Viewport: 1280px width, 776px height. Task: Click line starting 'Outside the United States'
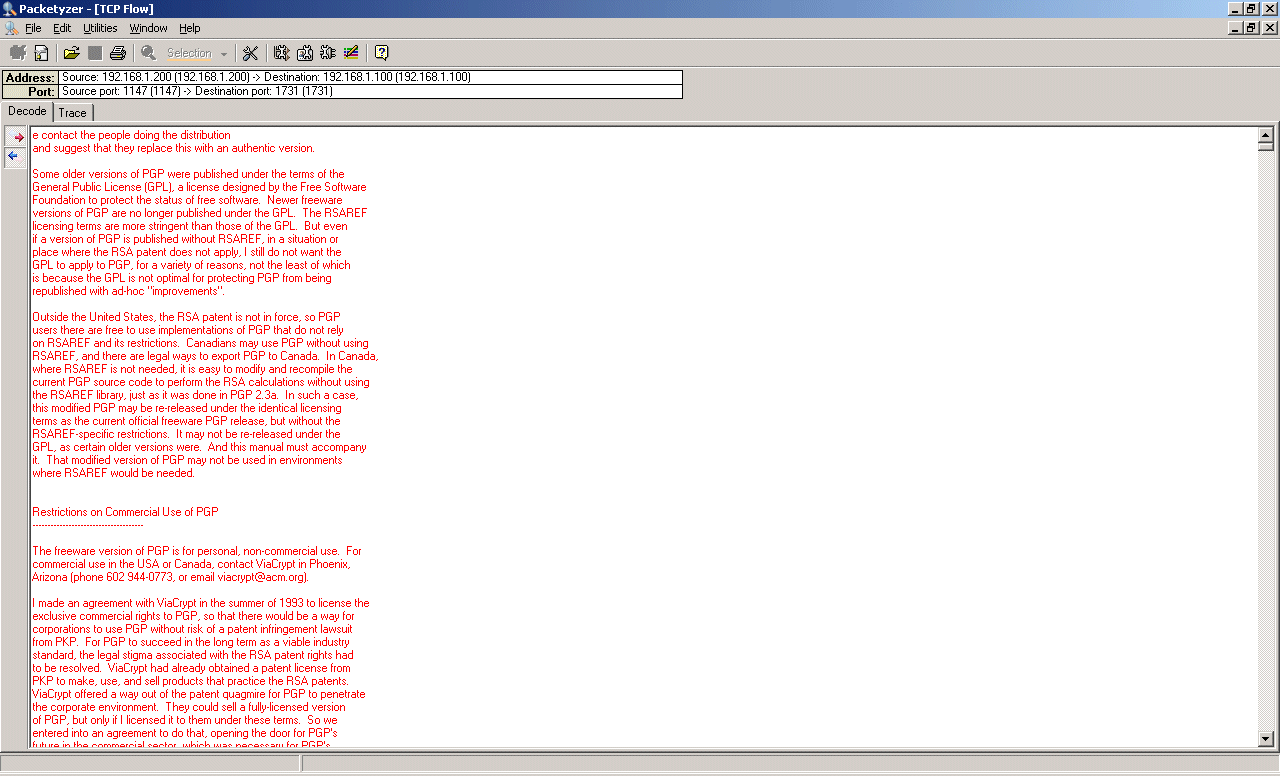click(186, 317)
